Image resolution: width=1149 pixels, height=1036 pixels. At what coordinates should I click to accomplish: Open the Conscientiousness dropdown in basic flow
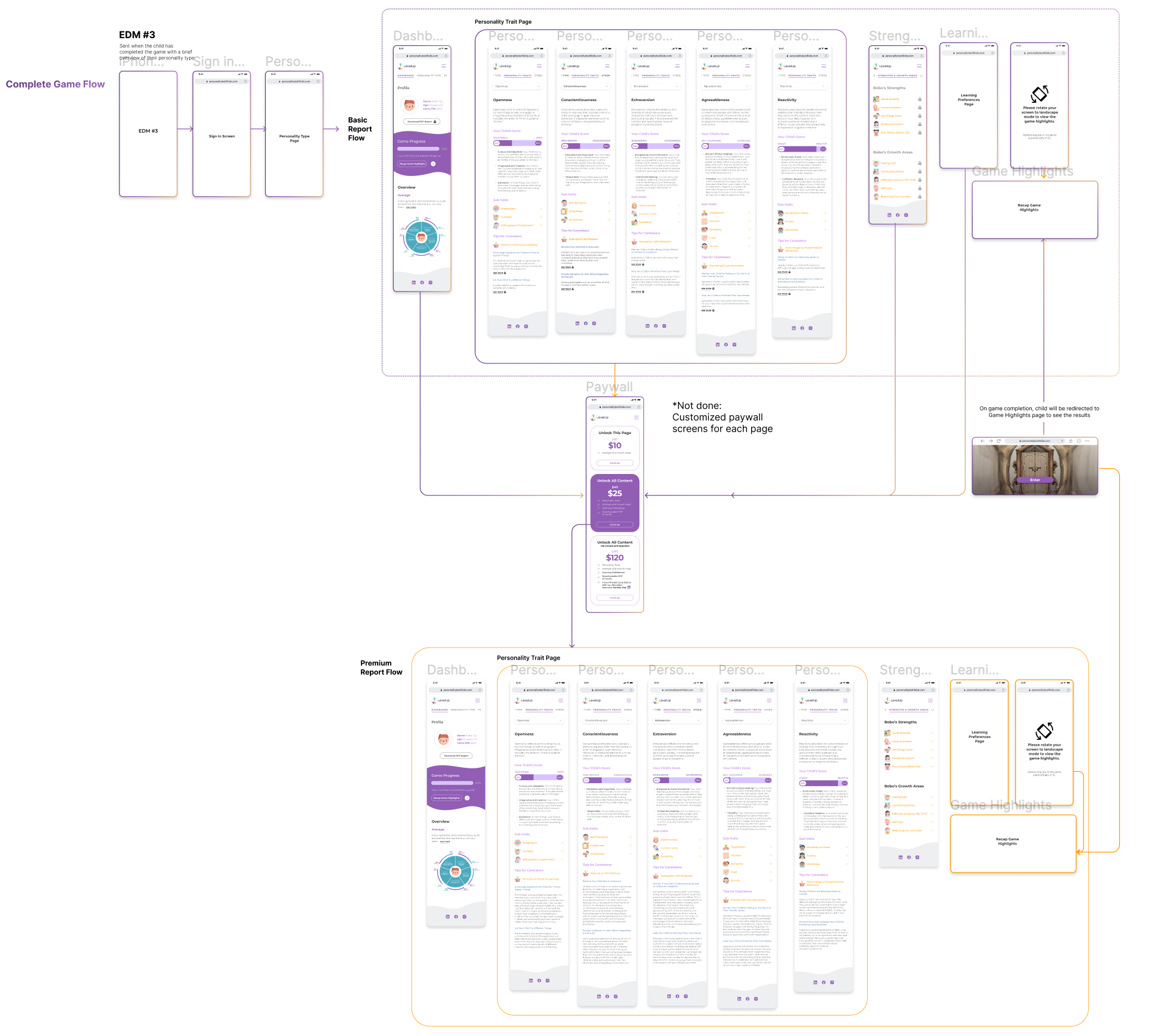coord(586,86)
